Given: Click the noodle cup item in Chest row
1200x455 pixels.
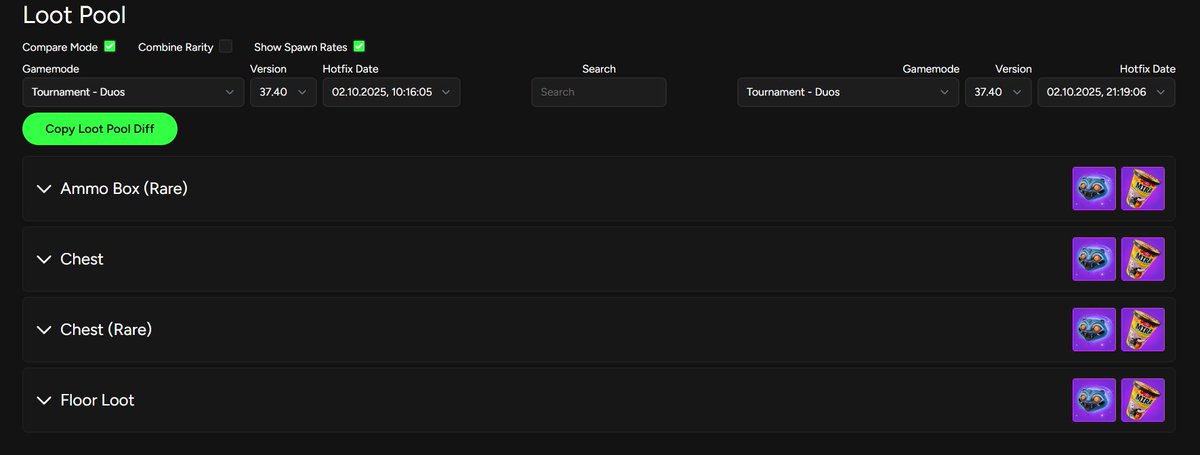Looking at the screenshot, I should tap(1143, 259).
